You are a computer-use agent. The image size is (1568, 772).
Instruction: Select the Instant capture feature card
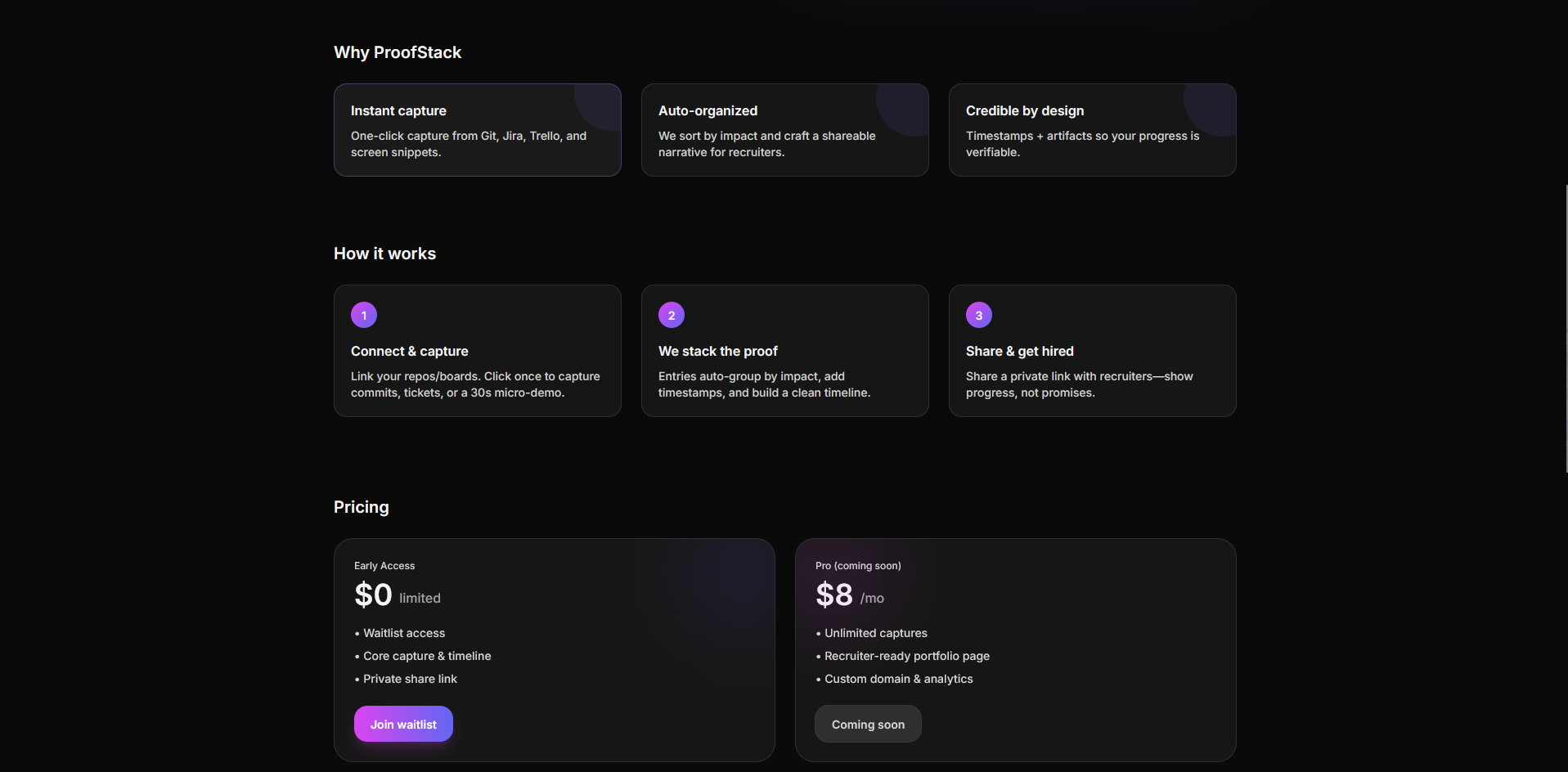pyautogui.click(x=477, y=129)
